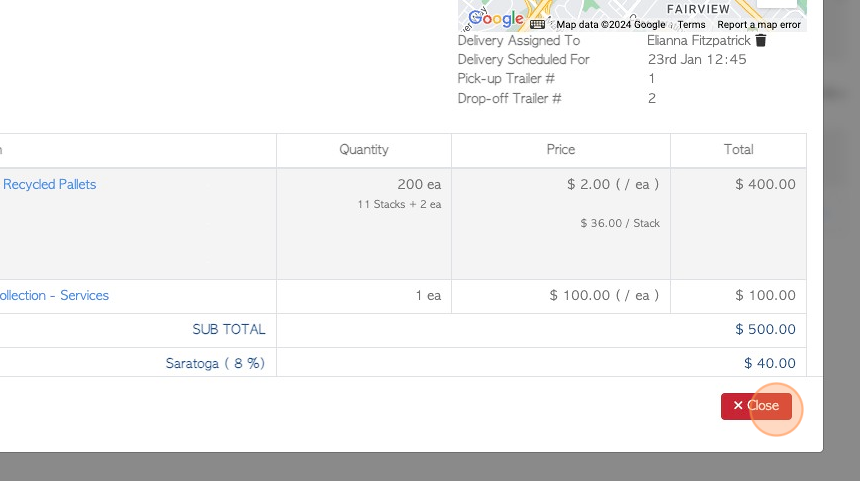The height and width of the screenshot is (481, 860).
Task: Click the Delivery Scheduled For date value
Action: pyautogui.click(x=697, y=60)
